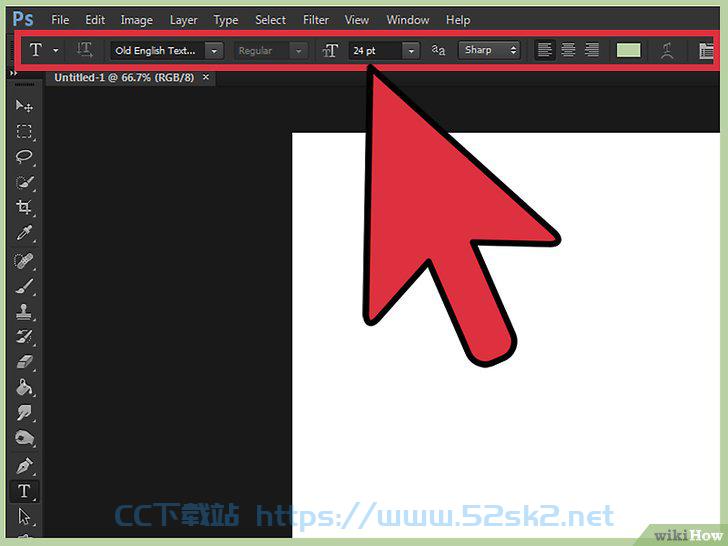Select the Rectangular Marquee tool
The height and width of the screenshot is (546, 728).
[x=24, y=132]
